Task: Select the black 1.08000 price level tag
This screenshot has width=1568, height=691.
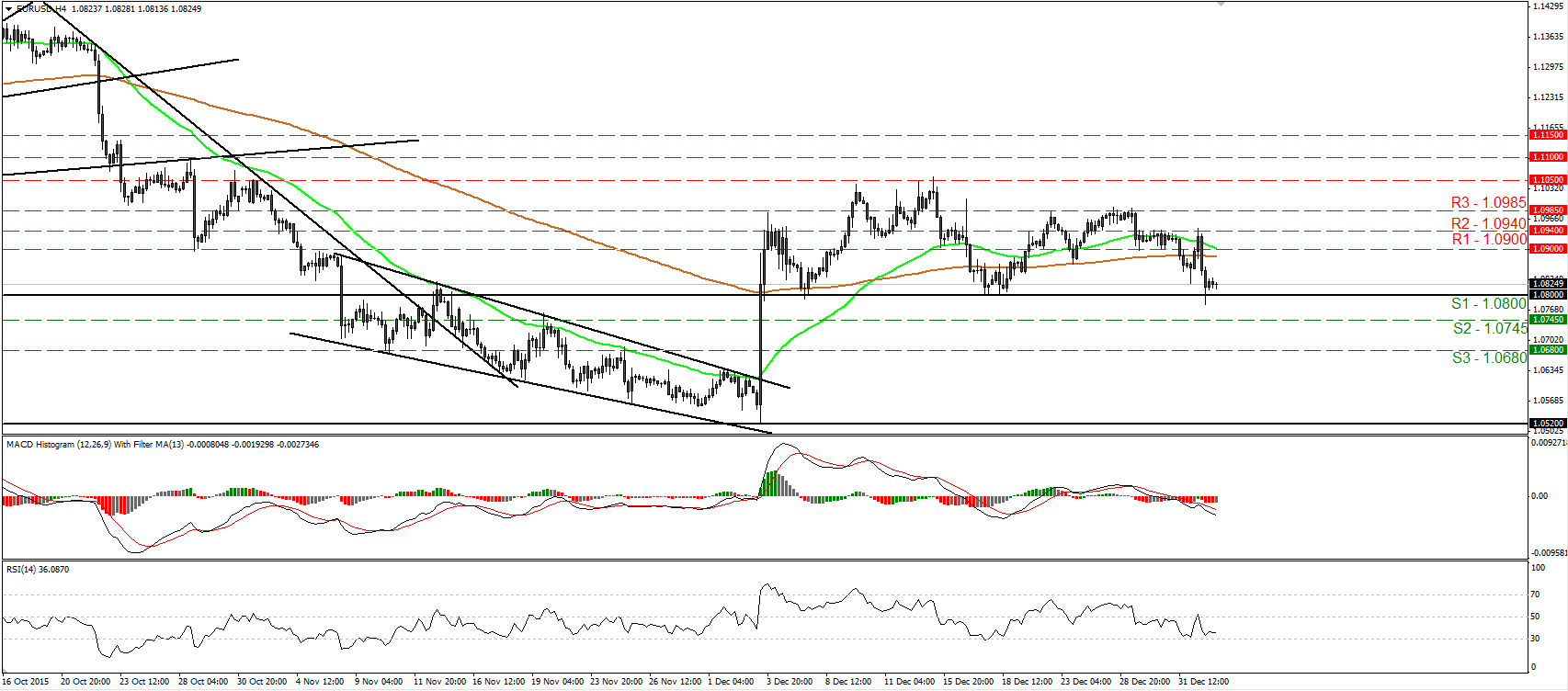Action: pos(1547,295)
